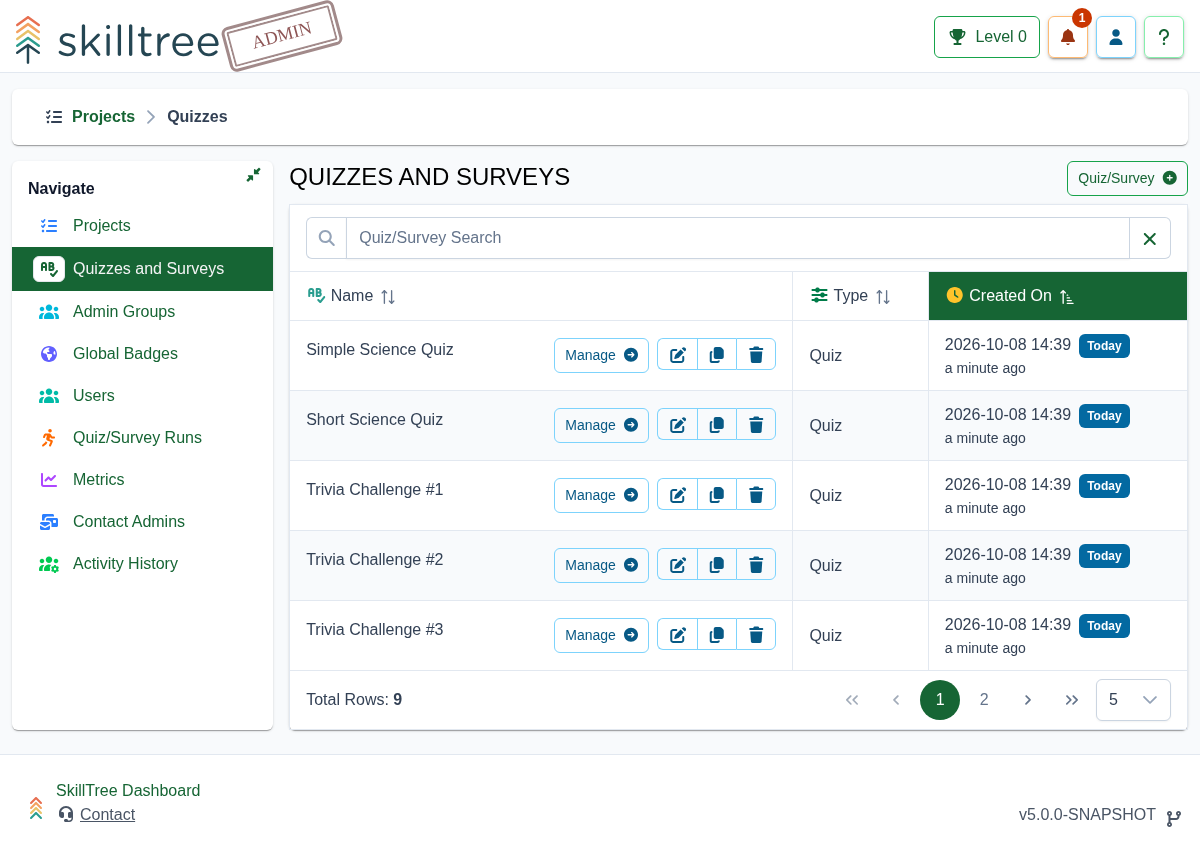
Task: Select Quizzes and Surveys in the sidebar
Action: click(142, 269)
